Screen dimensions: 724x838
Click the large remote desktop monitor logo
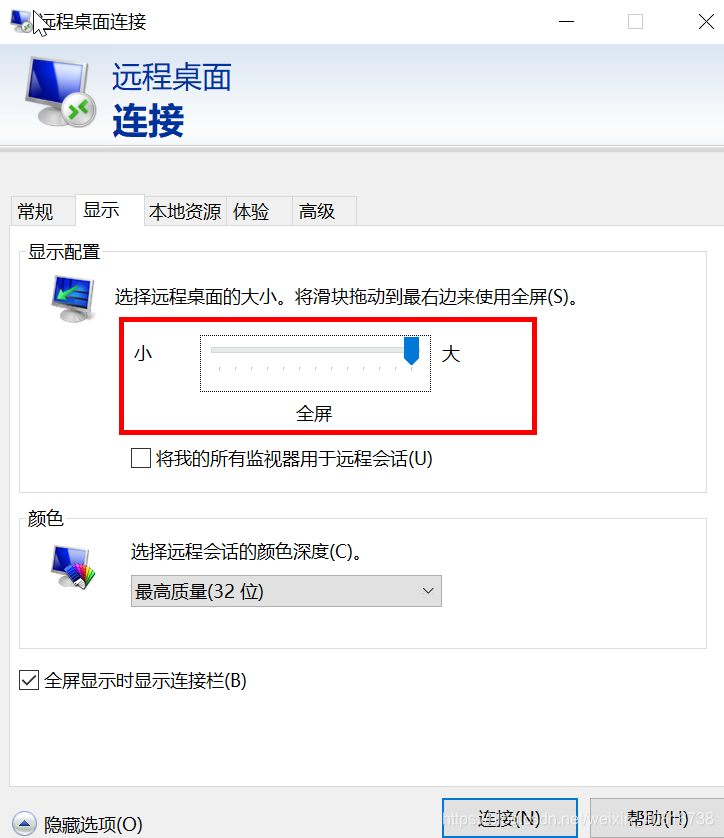[60, 92]
